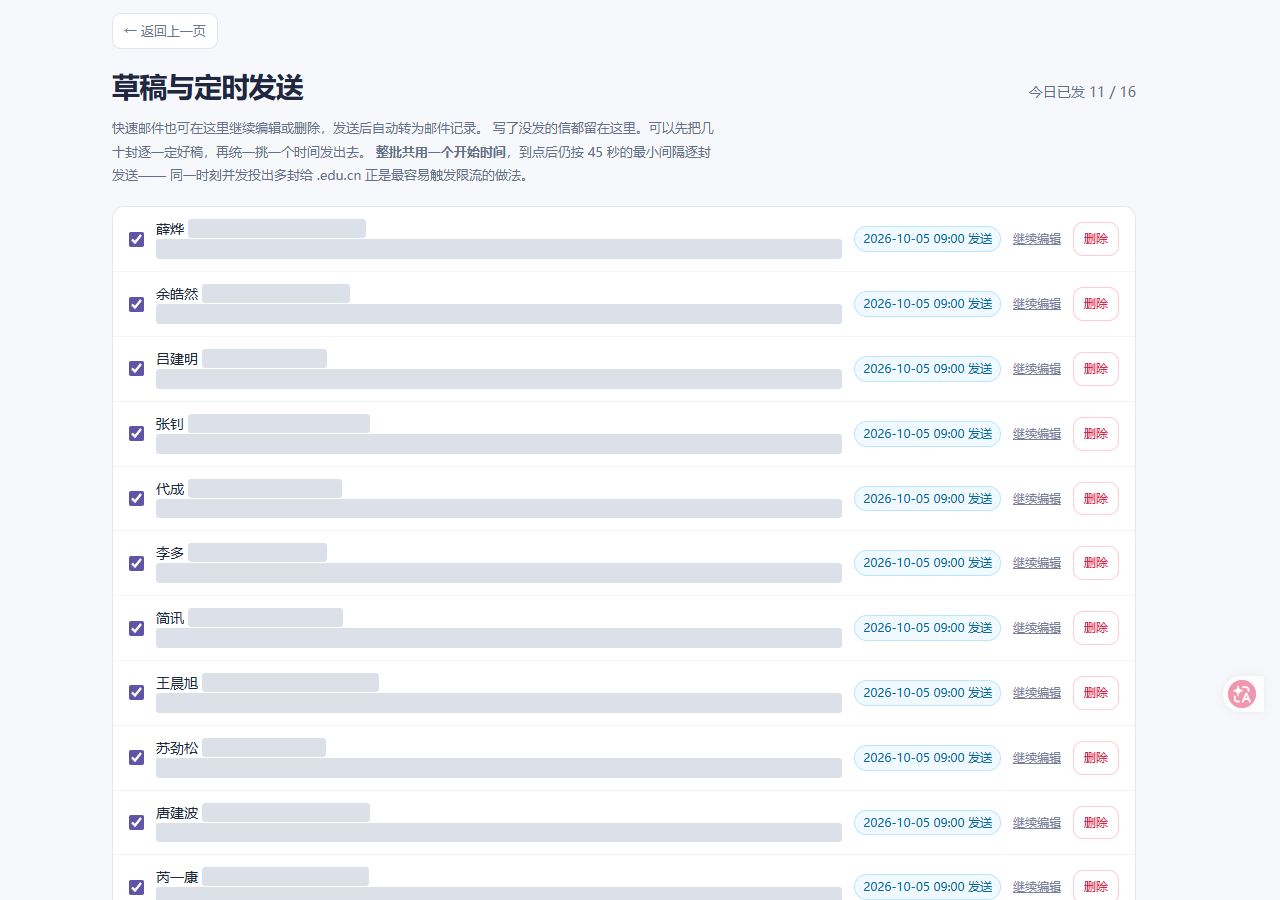
Task: Go back via 返回上一页 button
Action: pos(165,31)
